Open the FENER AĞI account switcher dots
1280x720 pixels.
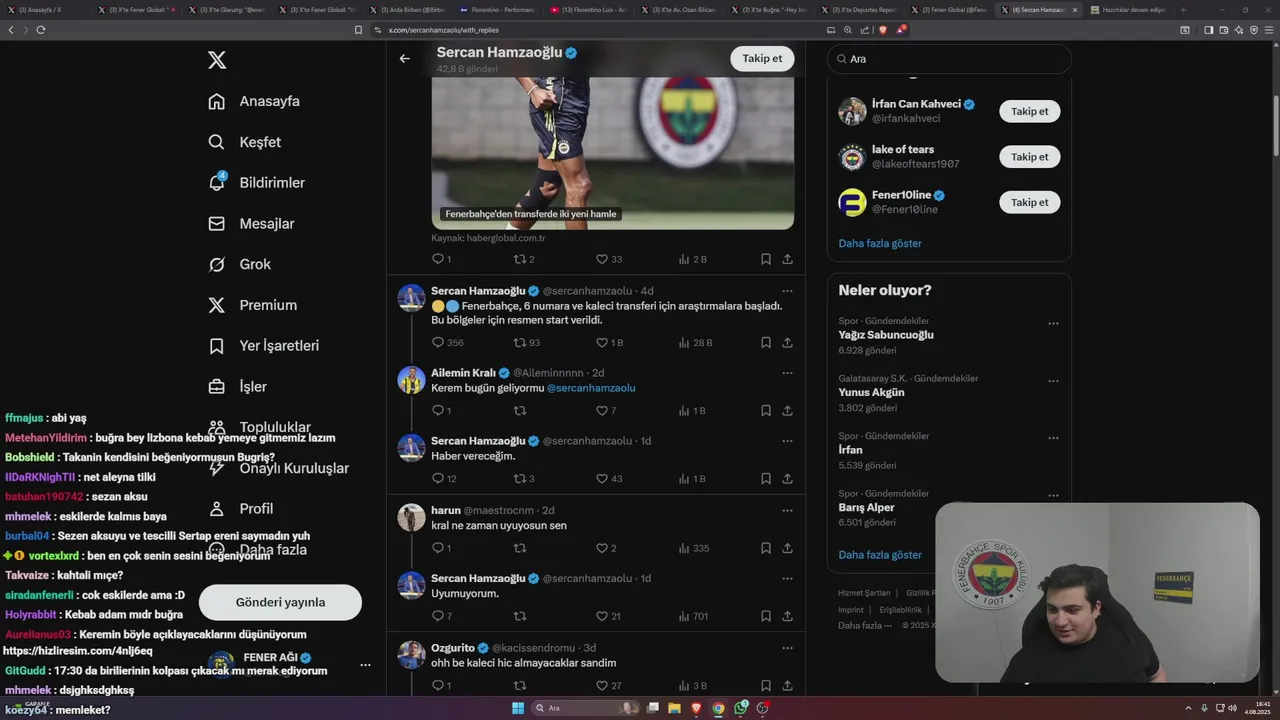(x=365, y=665)
